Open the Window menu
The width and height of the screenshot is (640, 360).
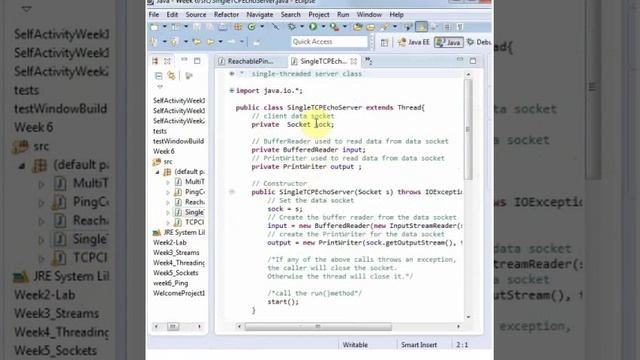(x=369, y=15)
